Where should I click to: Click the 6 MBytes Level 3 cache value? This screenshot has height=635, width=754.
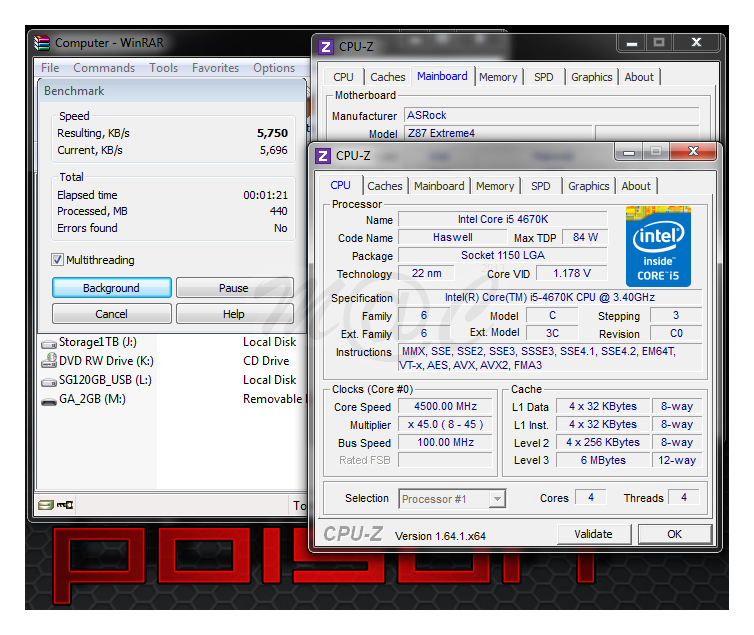coord(603,460)
